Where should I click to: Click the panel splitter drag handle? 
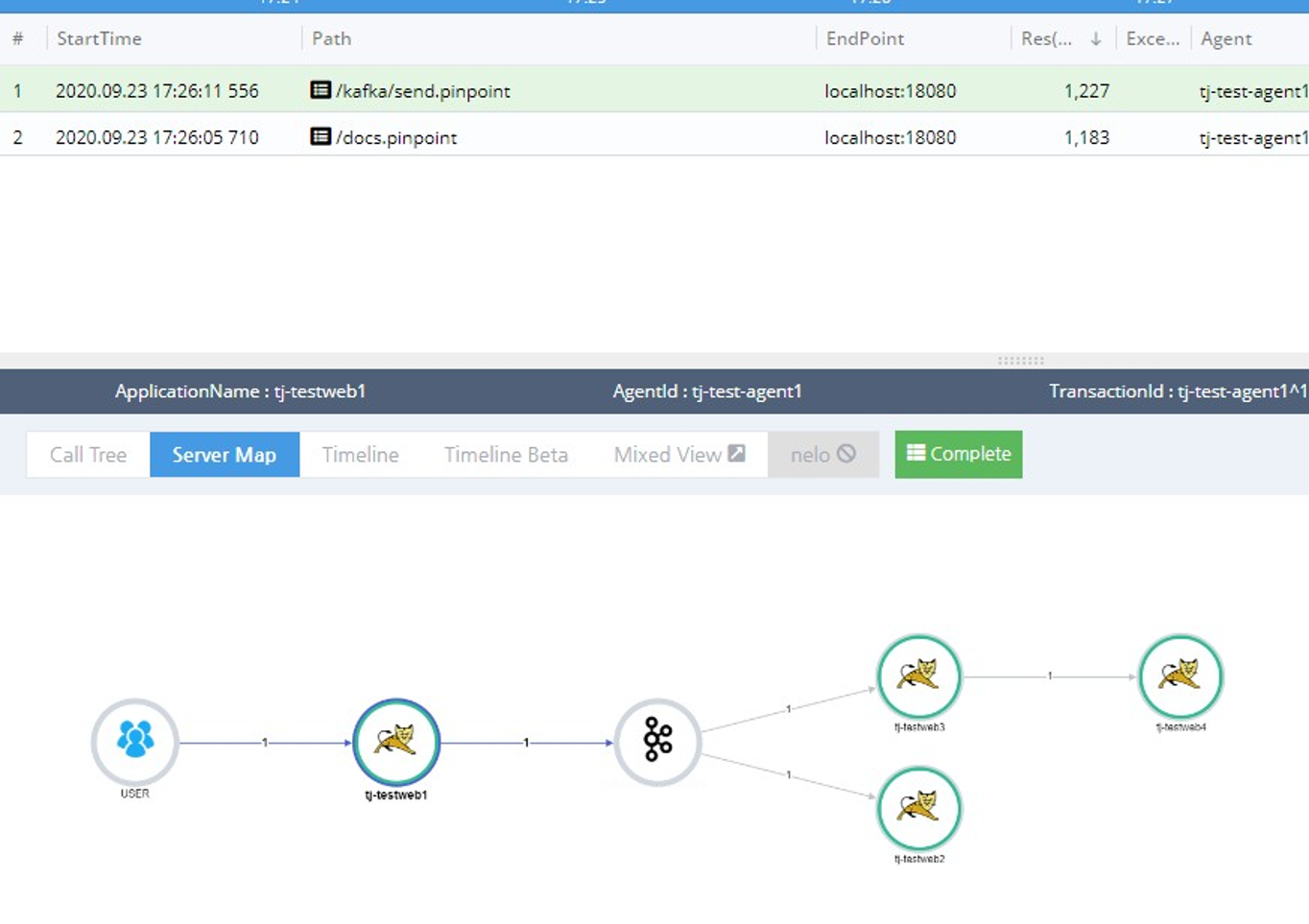pos(1021,361)
